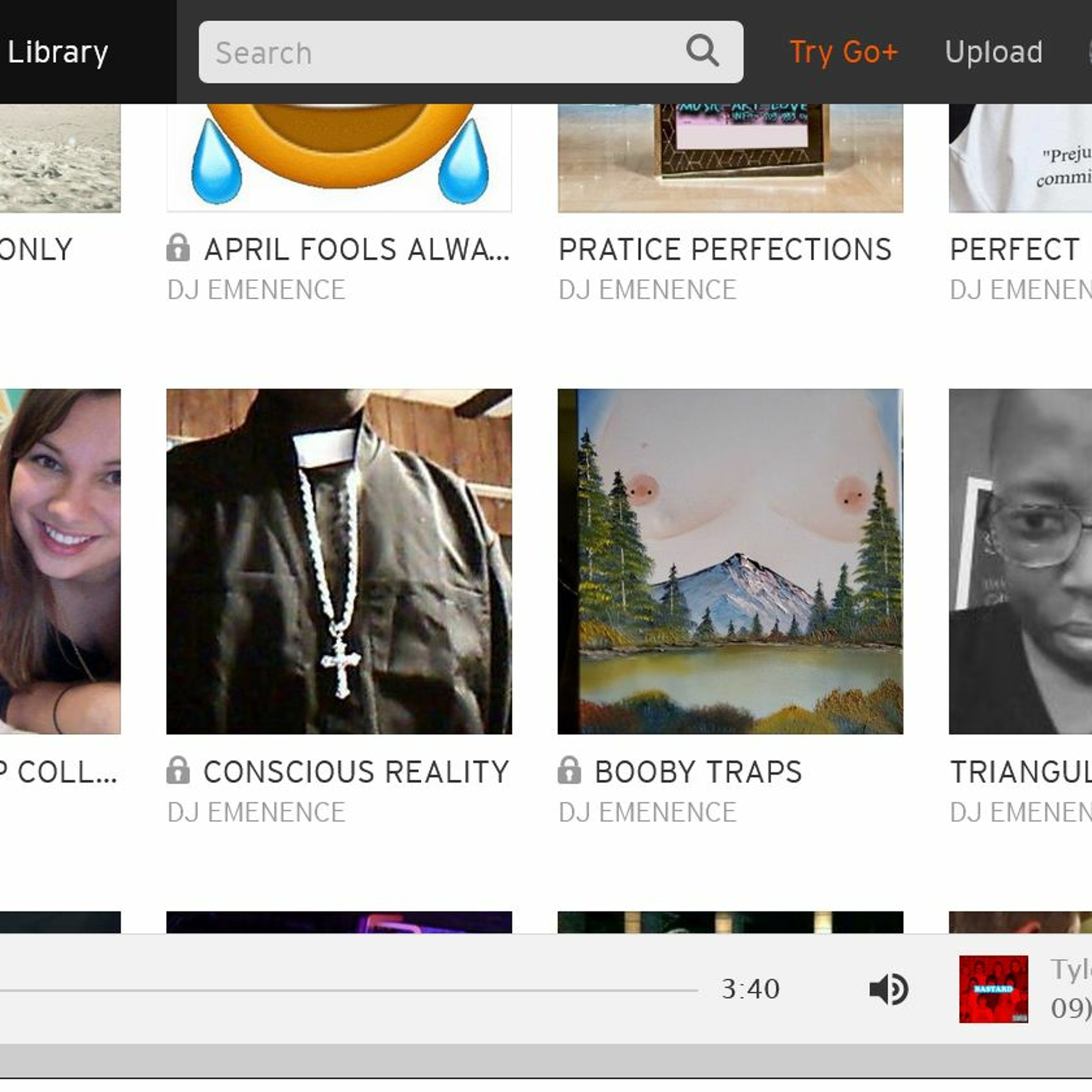Open the cross necklace playlist cover
Image resolution: width=1092 pixels, height=1092 pixels.
point(339,561)
